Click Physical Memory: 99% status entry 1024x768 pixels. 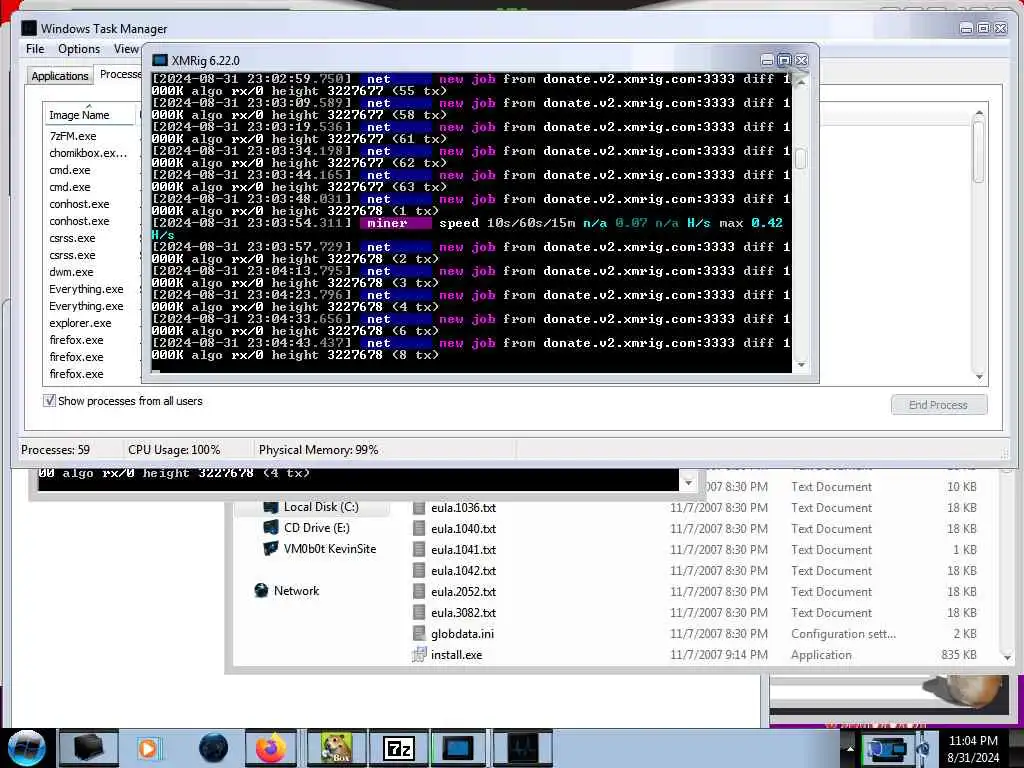(x=318, y=450)
